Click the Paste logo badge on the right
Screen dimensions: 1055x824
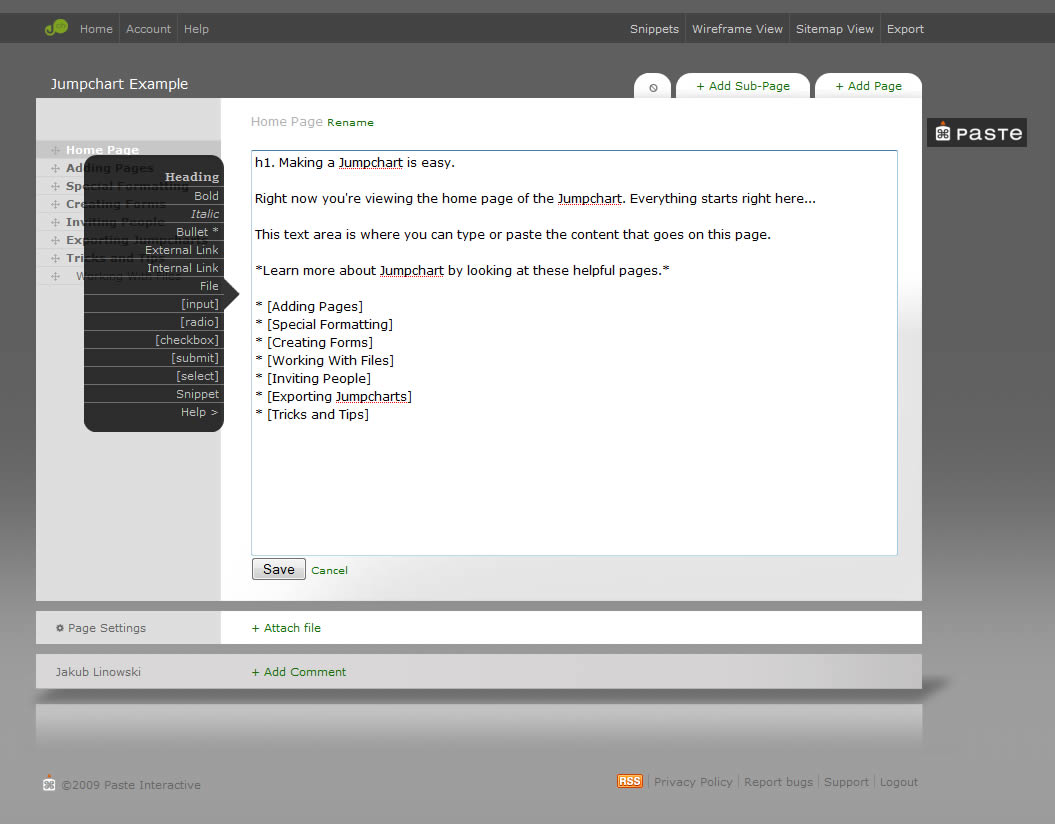(977, 133)
